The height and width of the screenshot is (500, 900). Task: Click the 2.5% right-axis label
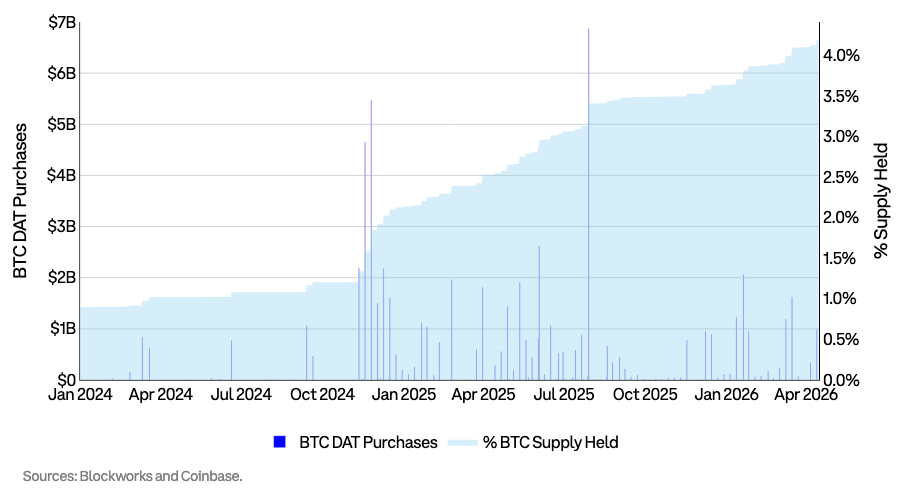point(841,177)
